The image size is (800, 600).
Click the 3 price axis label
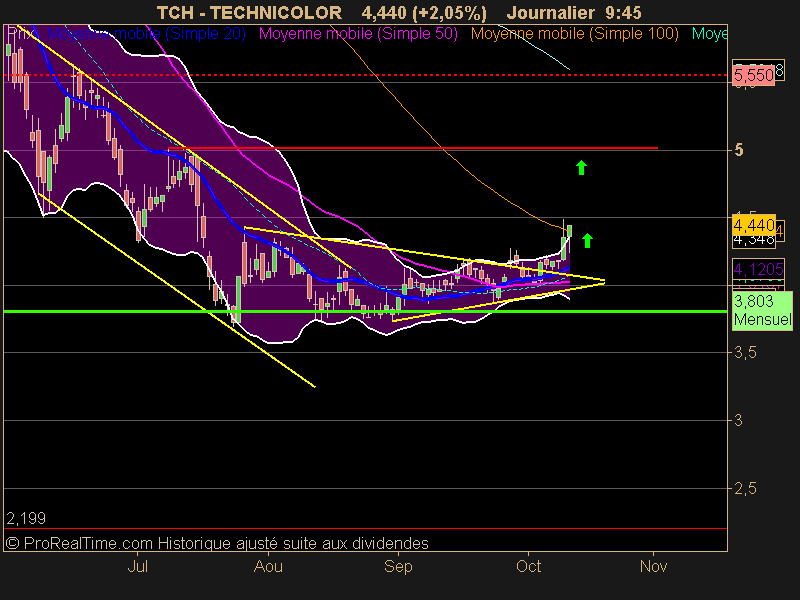coord(738,420)
